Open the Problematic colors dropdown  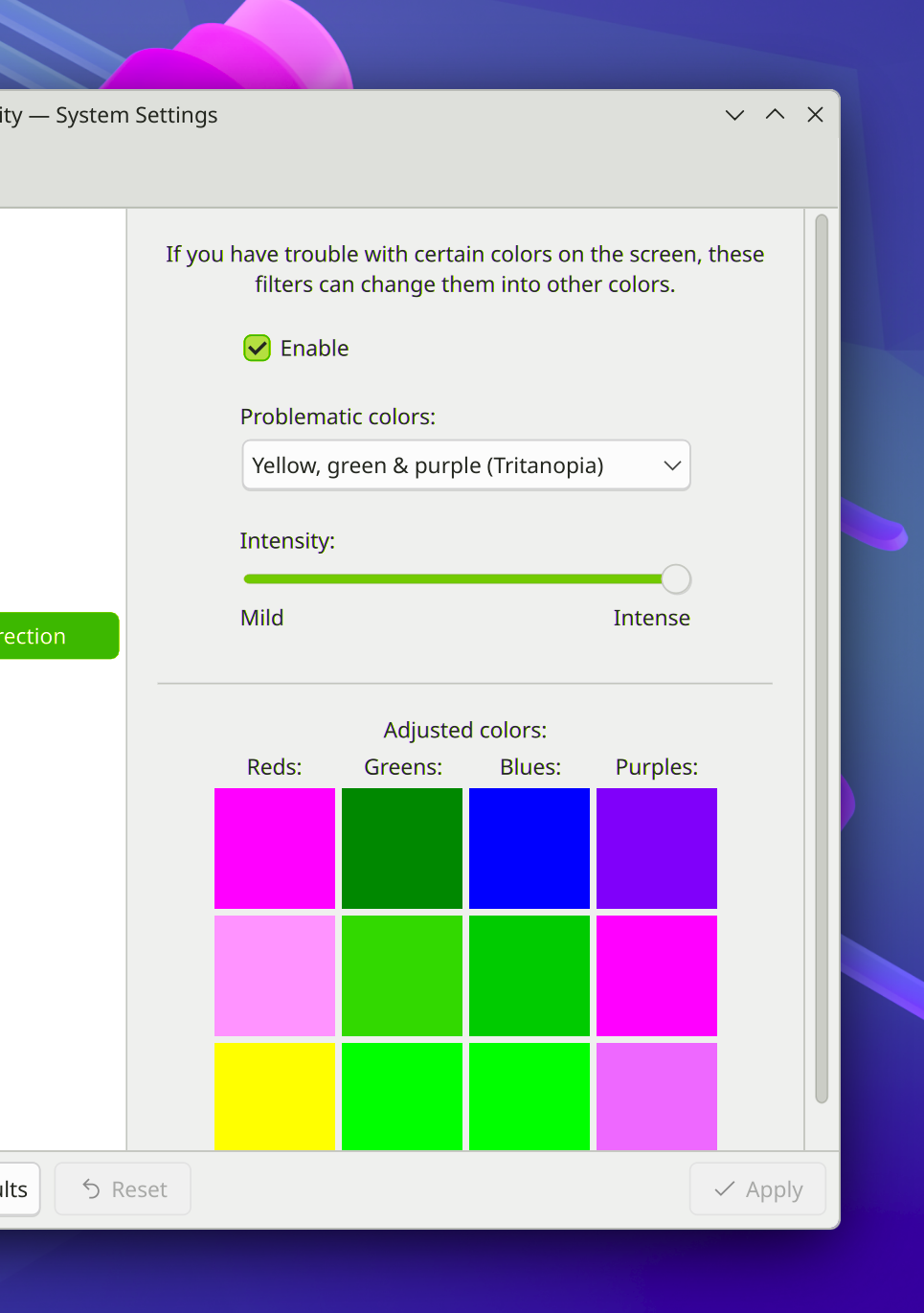(x=465, y=465)
